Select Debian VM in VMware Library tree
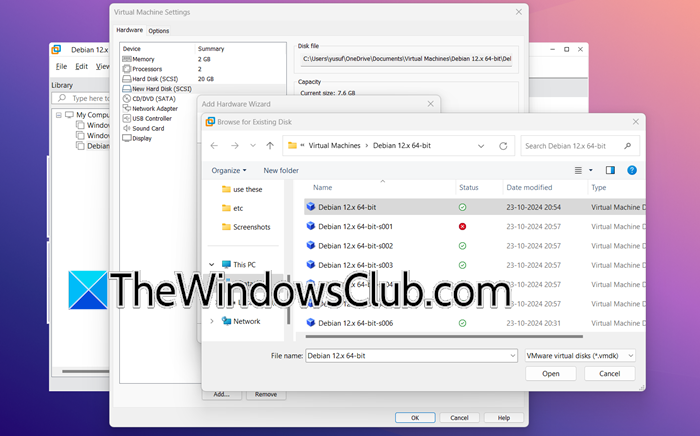This screenshot has height=436, width=700. pos(93,146)
